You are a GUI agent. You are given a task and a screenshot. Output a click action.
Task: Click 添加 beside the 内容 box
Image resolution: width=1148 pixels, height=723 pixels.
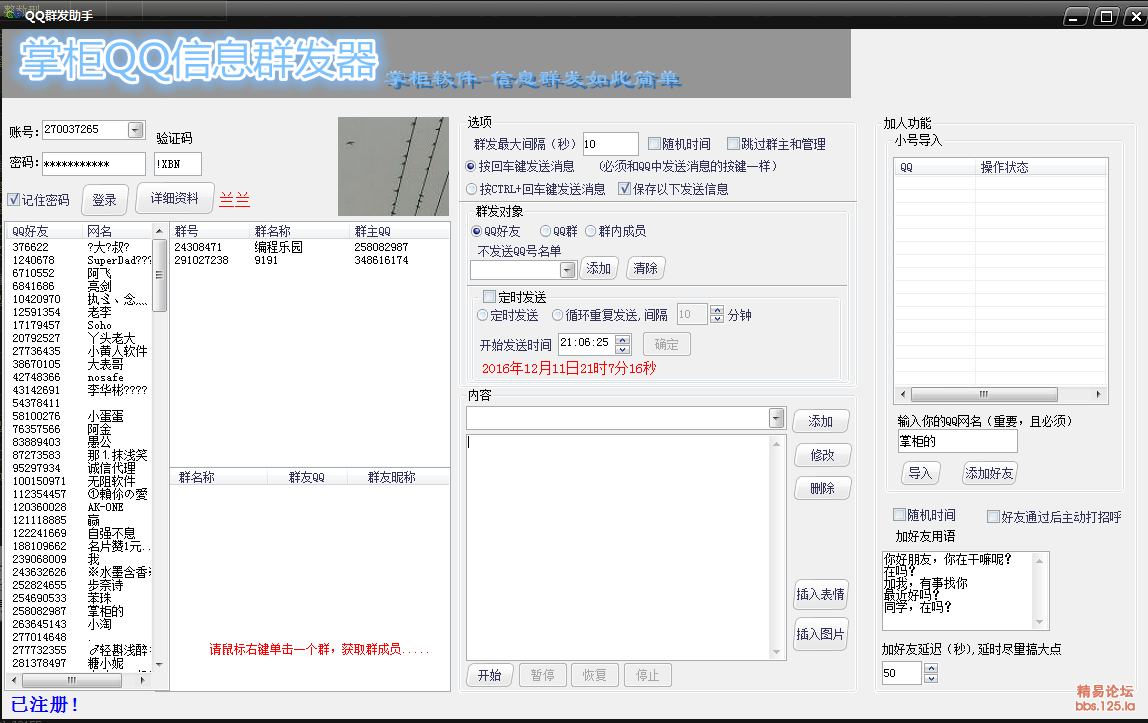821,422
